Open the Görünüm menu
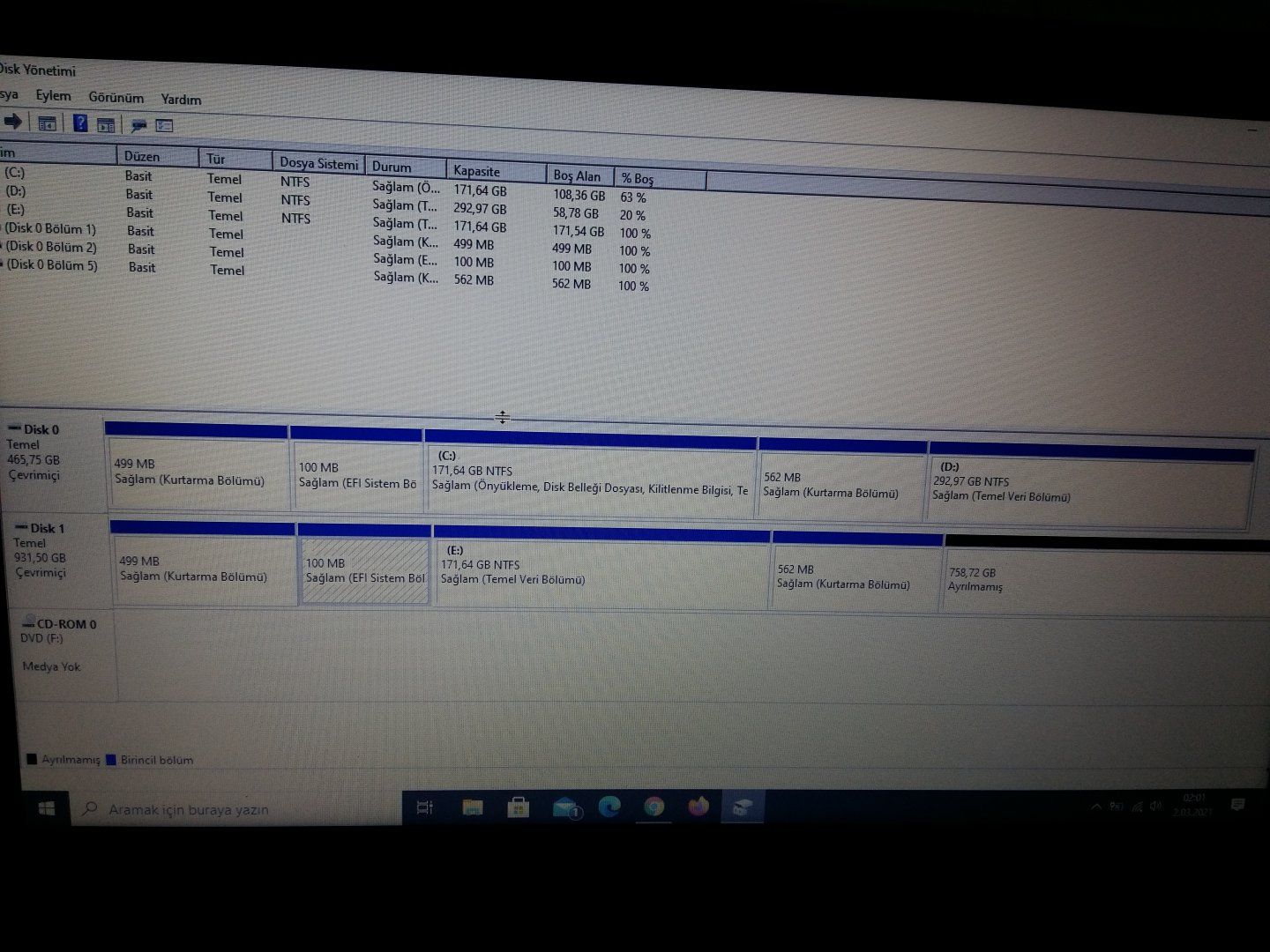Screen dimensions: 1270x952 tap(116, 97)
